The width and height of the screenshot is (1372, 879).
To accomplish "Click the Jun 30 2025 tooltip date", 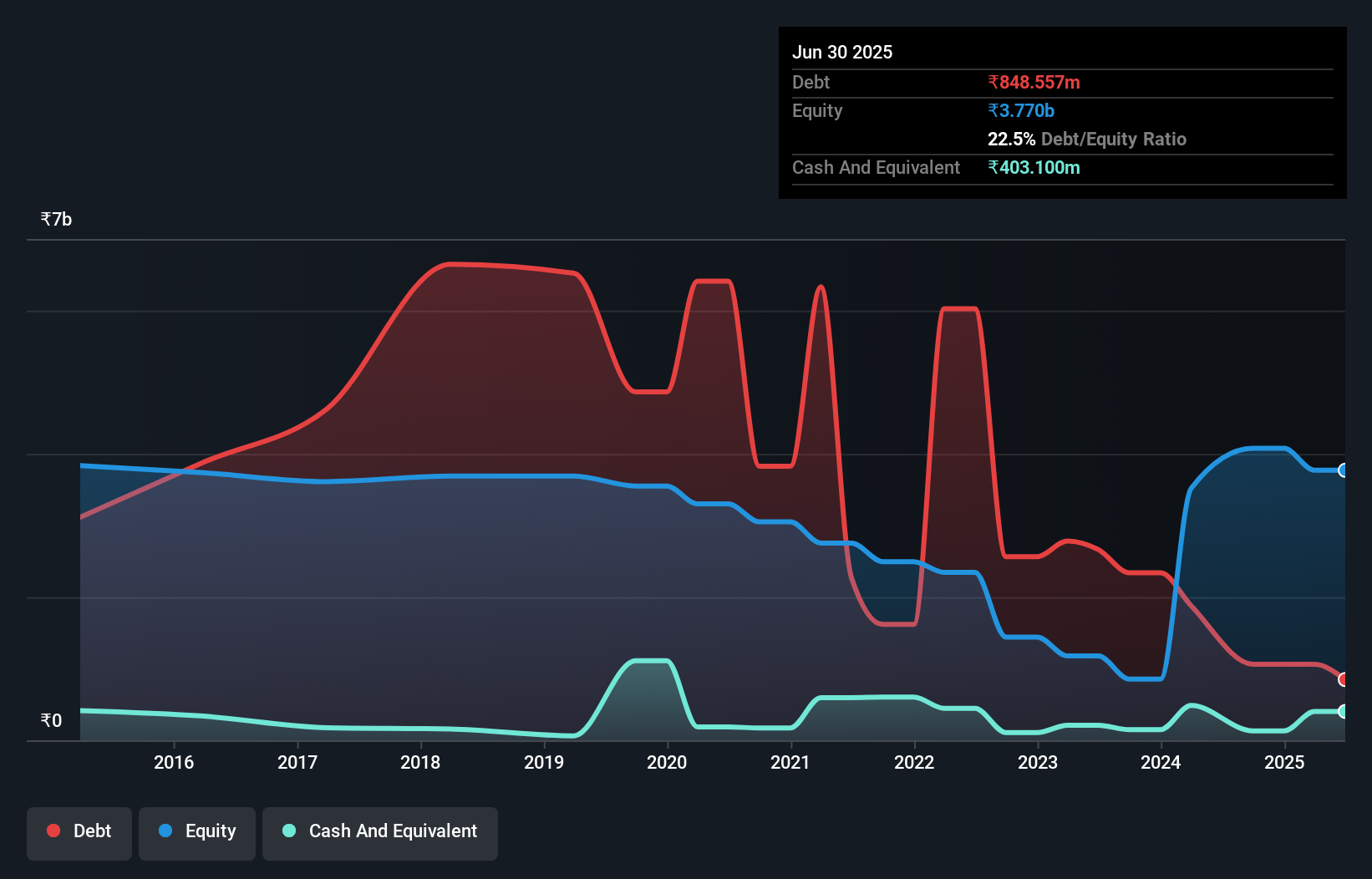I will pyautogui.click(x=842, y=52).
